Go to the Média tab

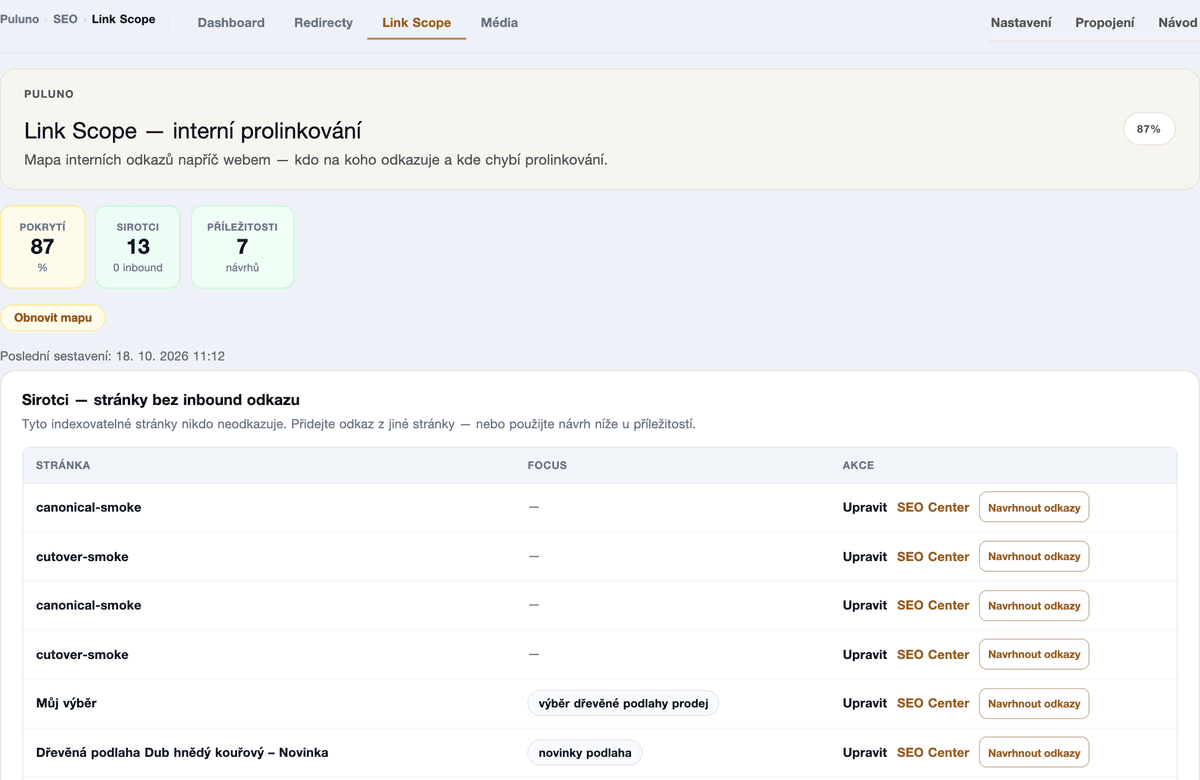click(499, 22)
